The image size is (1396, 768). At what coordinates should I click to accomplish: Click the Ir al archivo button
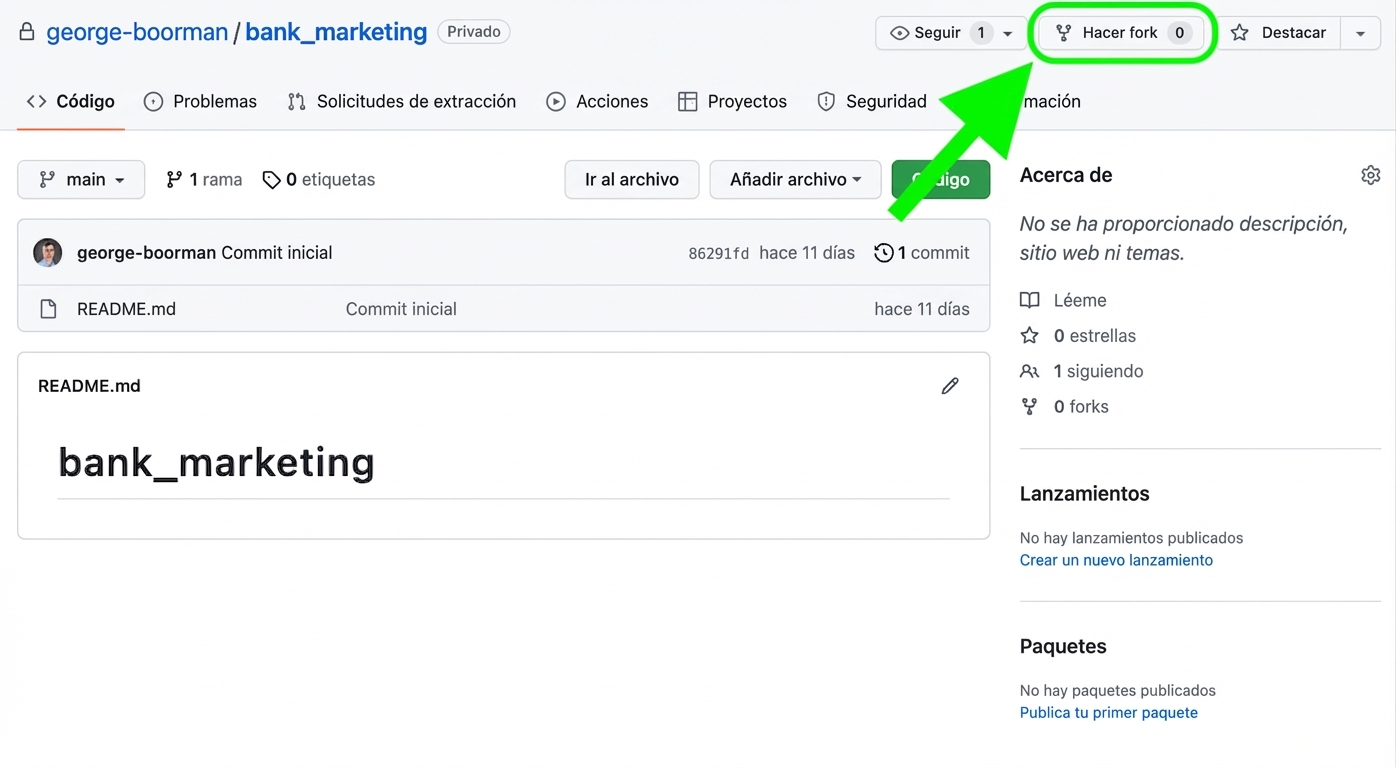tap(632, 180)
